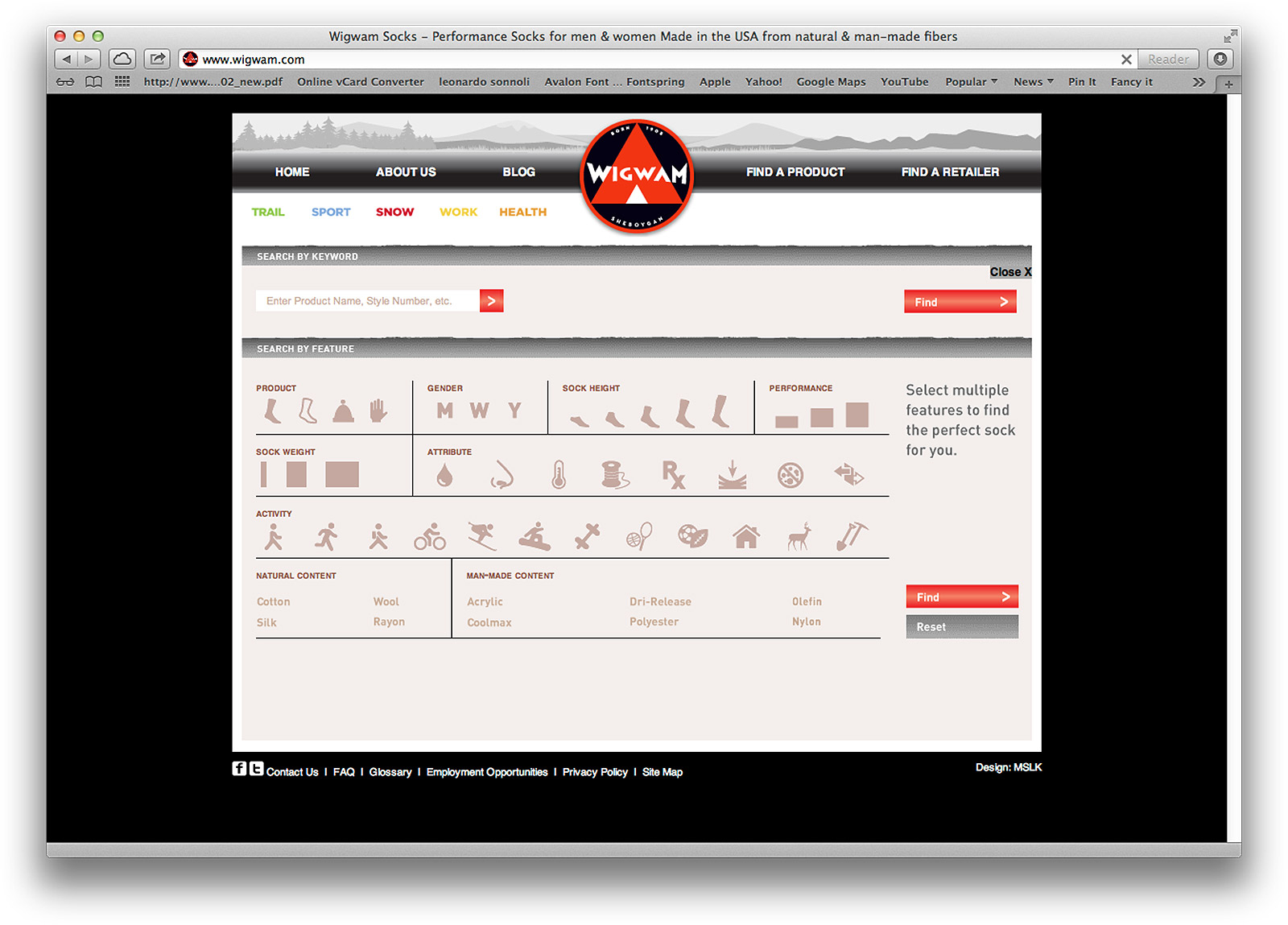
Task: Select the outlined sock liner product icon
Action: point(308,411)
